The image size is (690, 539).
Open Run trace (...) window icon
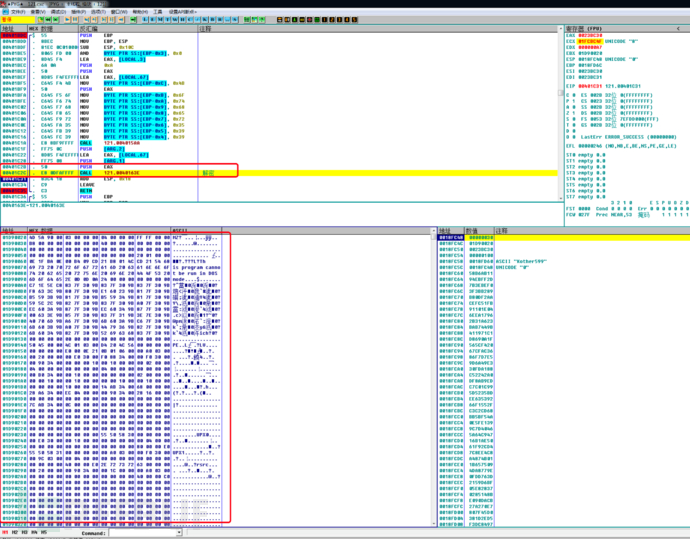click(x=227, y=19)
